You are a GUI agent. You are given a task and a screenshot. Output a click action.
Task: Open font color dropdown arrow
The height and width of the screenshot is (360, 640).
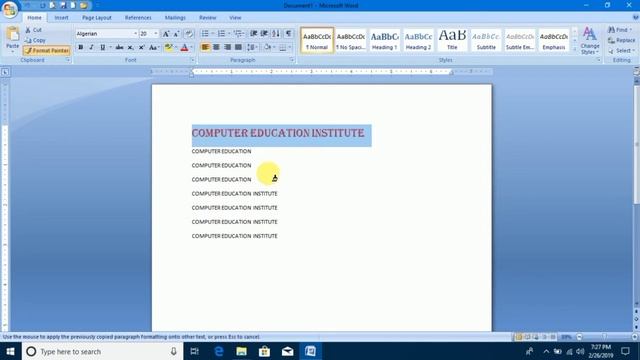pyautogui.click(x=191, y=47)
